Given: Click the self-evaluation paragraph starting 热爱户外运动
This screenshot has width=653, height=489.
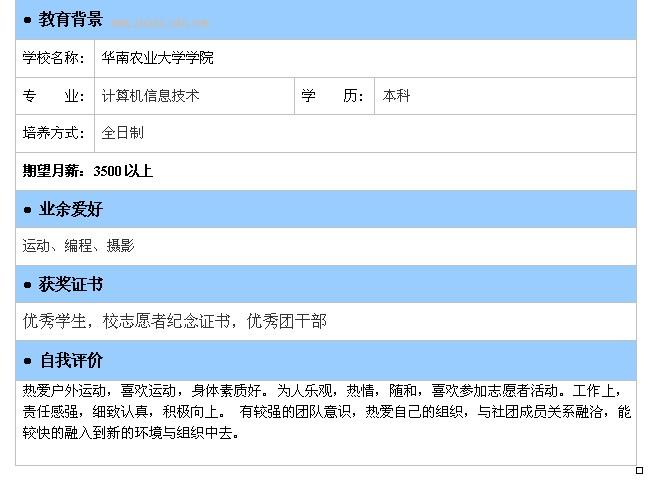Looking at the screenshot, I should click(326, 411).
